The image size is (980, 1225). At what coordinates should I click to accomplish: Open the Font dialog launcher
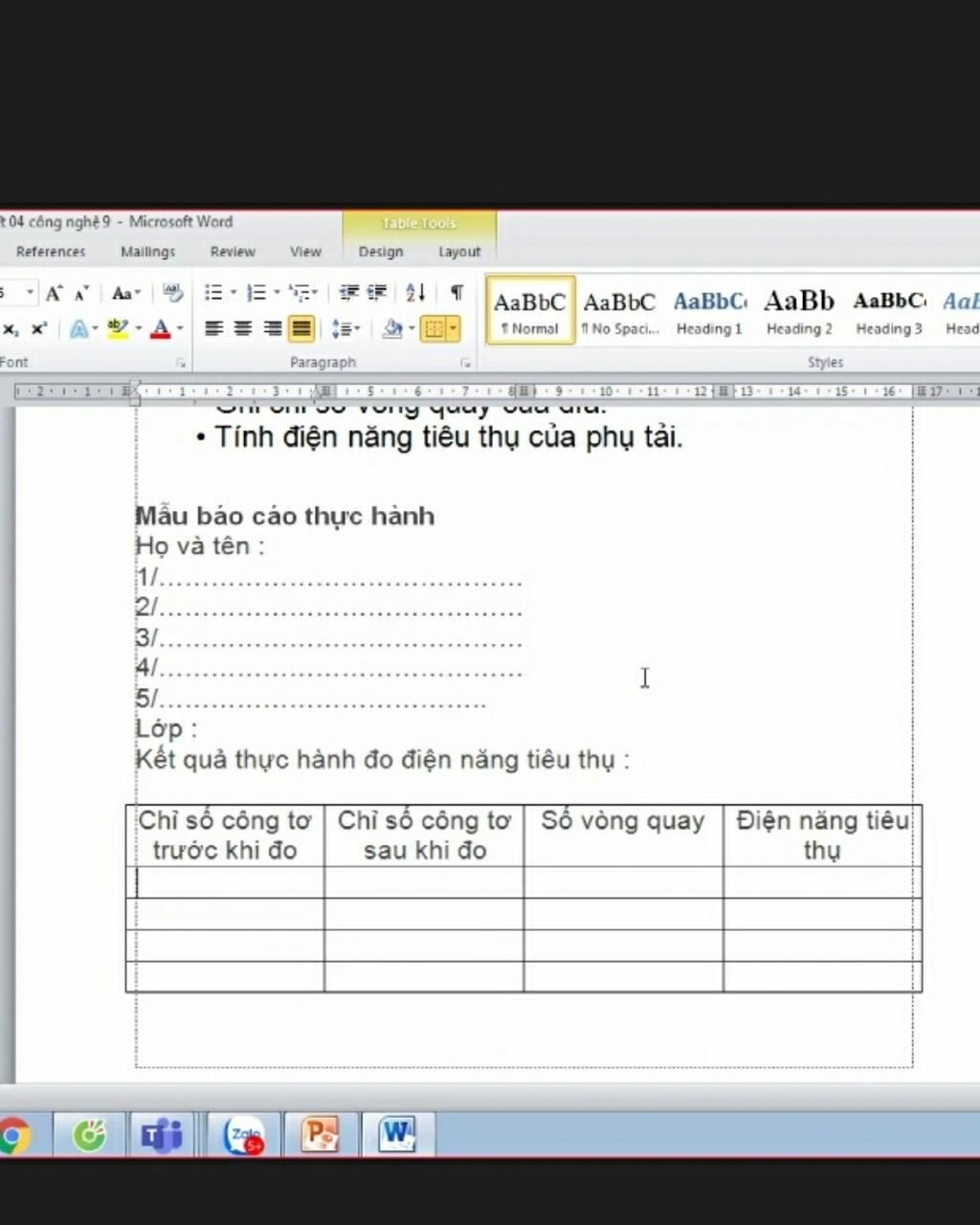pos(181,364)
